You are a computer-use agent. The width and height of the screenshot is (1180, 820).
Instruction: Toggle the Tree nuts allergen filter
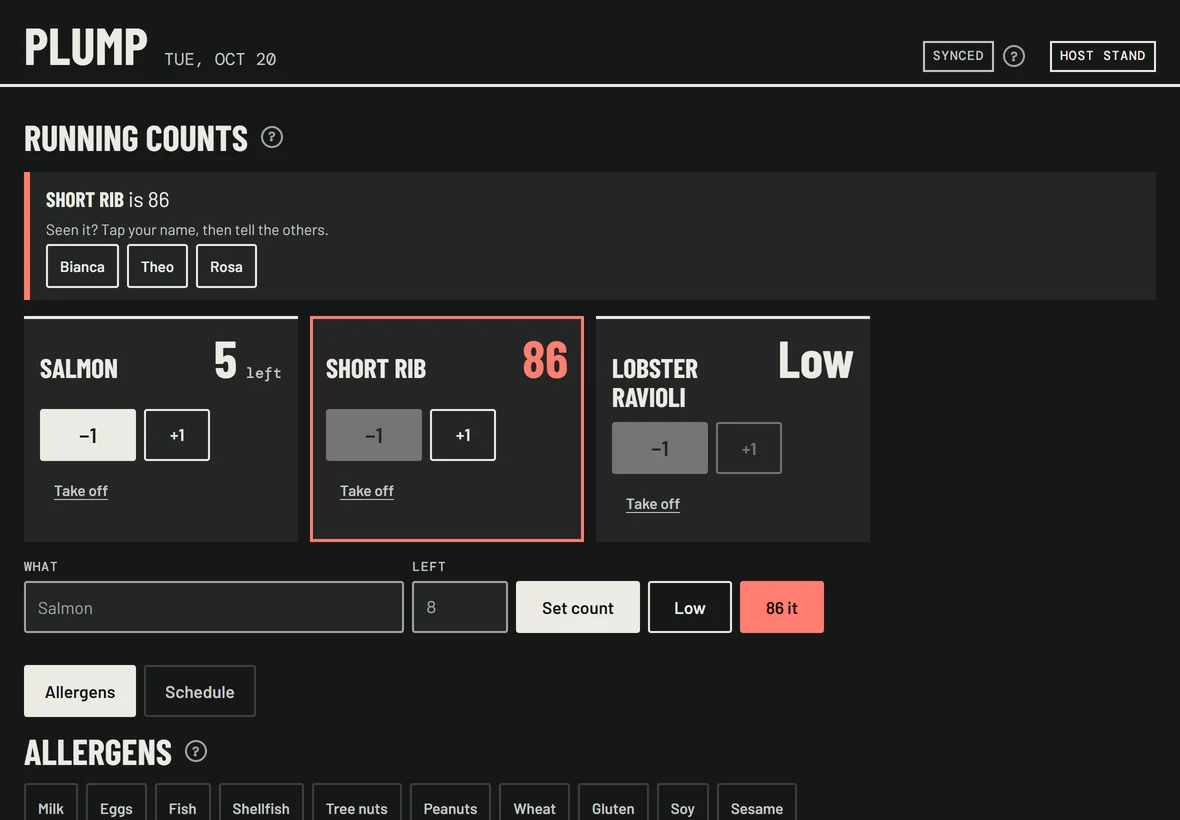coord(357,803)
